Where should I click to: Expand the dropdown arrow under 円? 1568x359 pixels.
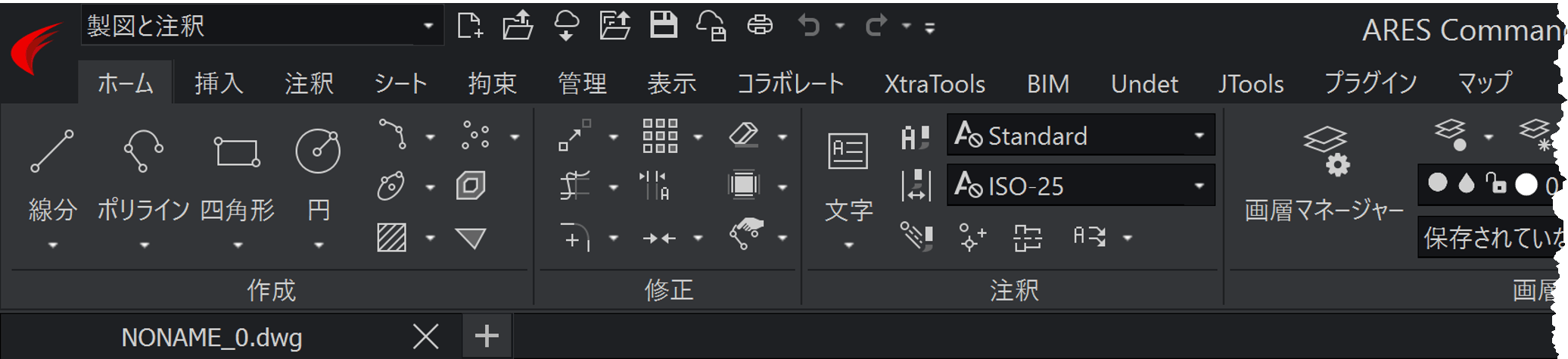319,245
